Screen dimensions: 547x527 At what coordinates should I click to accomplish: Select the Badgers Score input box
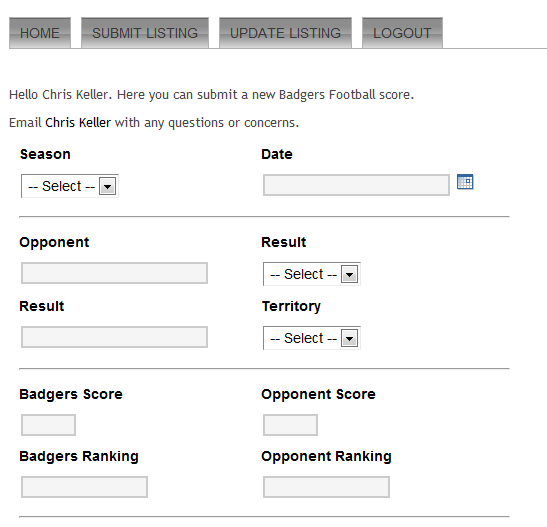[48, 425]
